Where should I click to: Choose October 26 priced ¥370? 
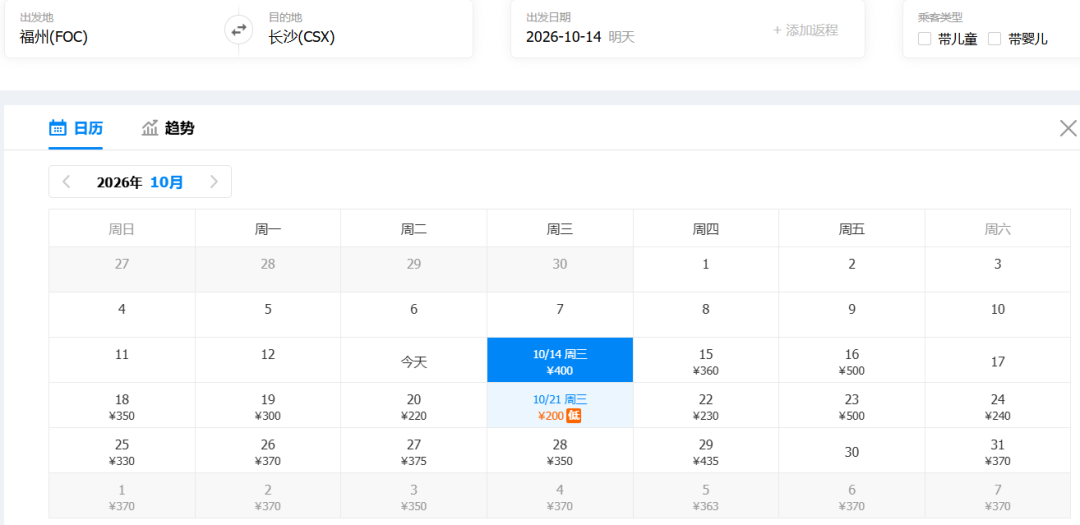click(268, 451)
